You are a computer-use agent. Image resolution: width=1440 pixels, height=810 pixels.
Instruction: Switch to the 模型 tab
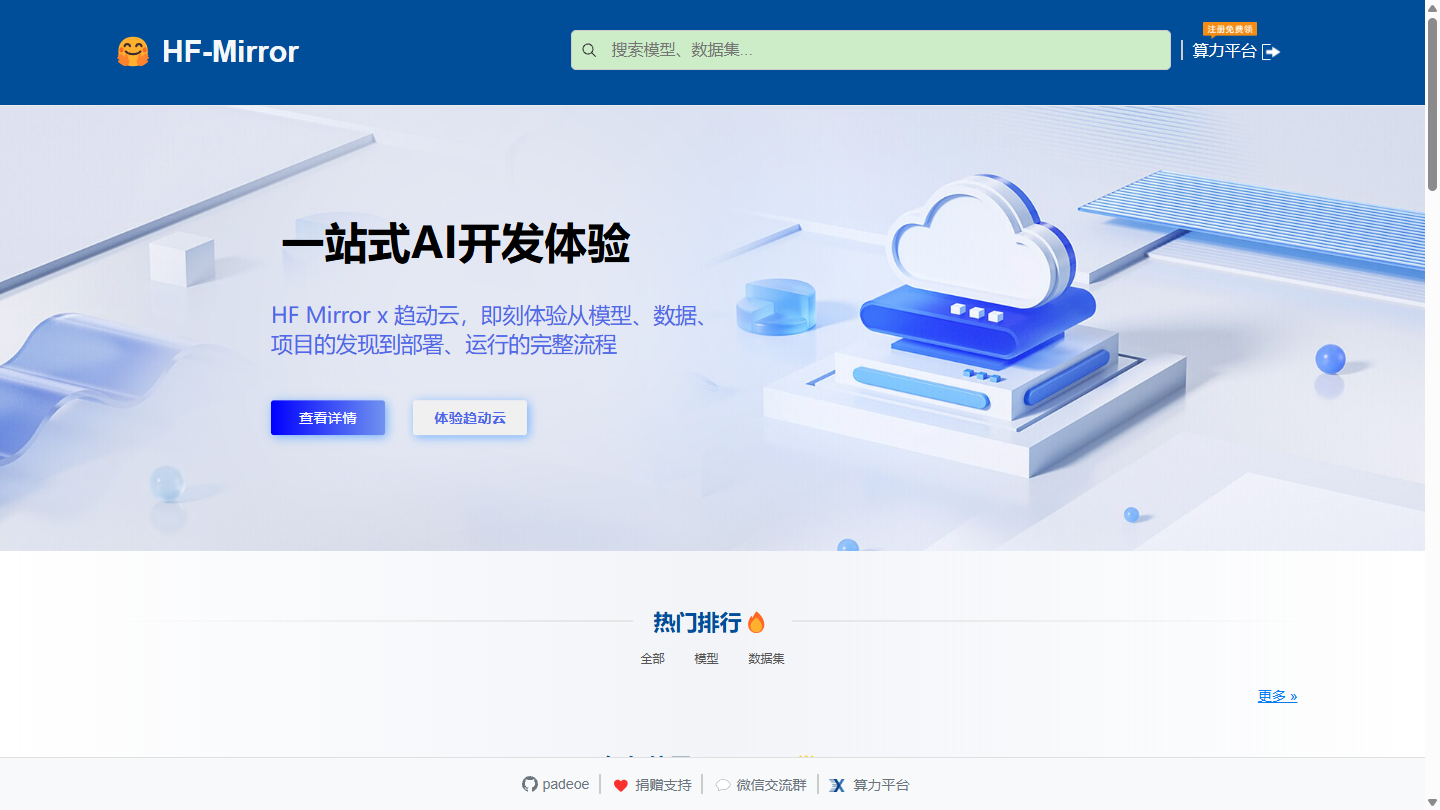point(706,659)
